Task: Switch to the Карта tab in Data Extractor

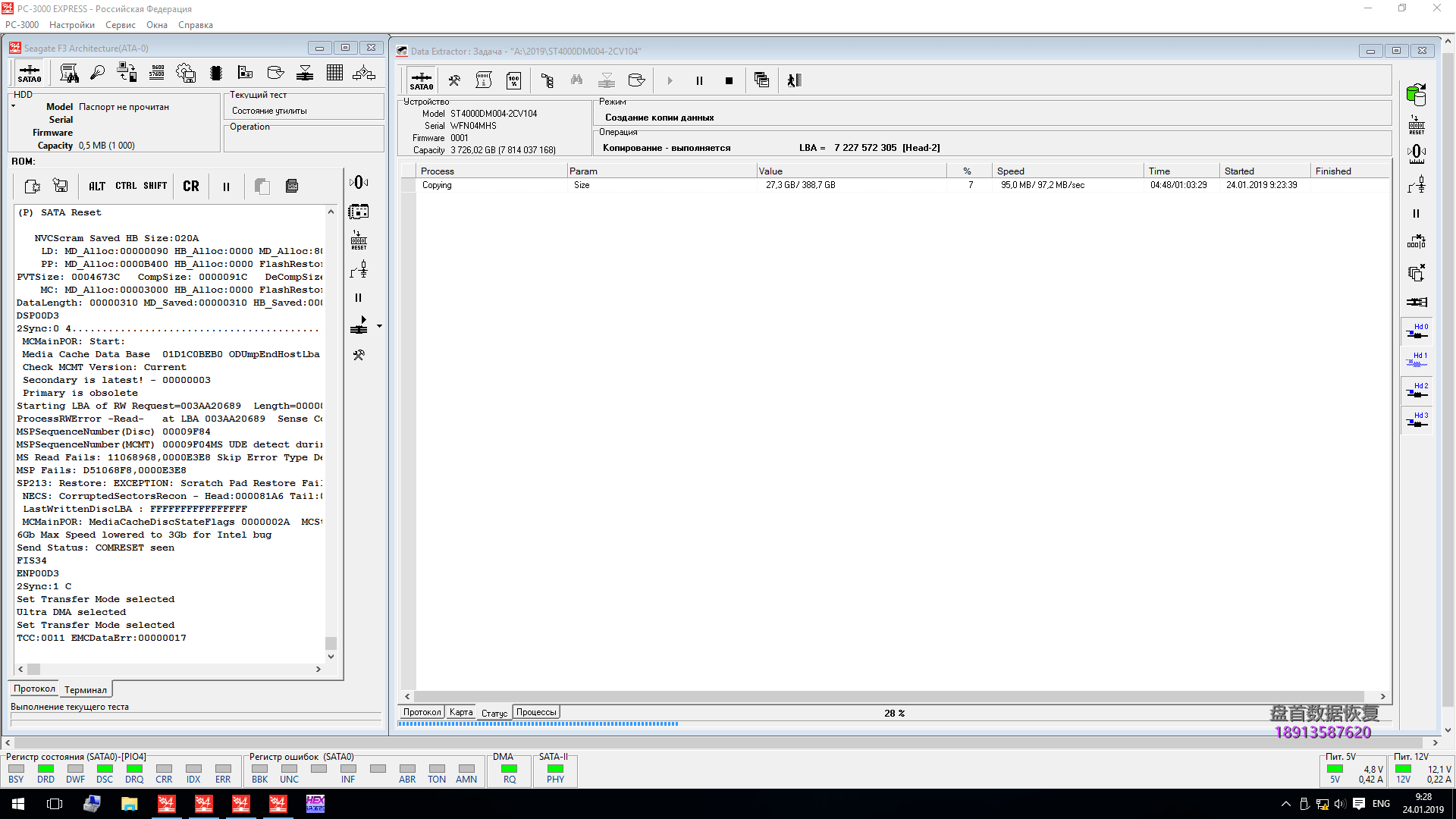Action: click(461, 712)
